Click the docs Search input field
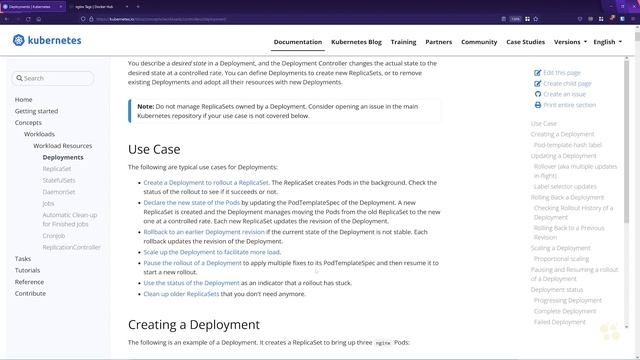 point(53,78)
